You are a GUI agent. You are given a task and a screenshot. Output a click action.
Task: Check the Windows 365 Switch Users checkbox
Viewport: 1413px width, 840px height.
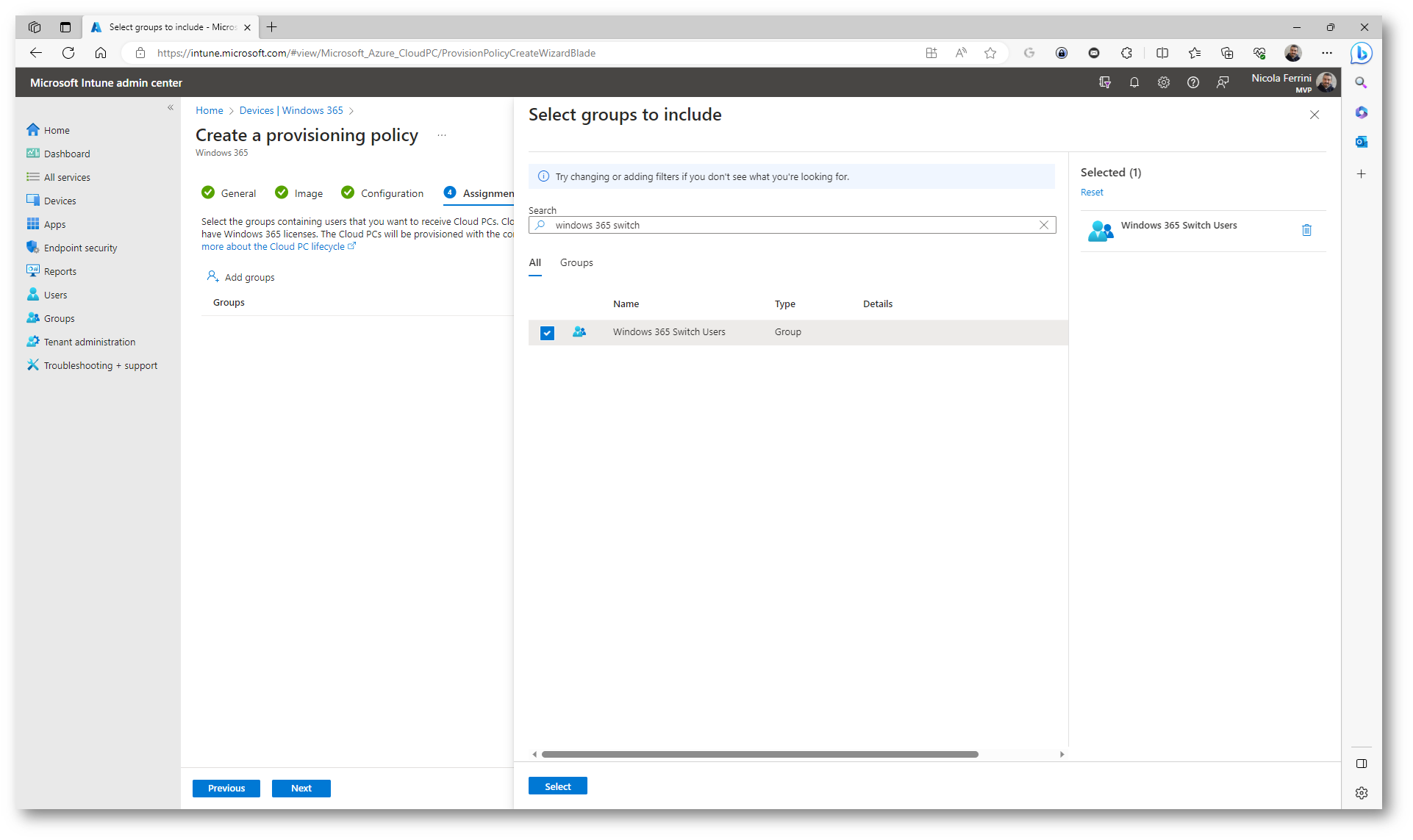pos(547,333)
